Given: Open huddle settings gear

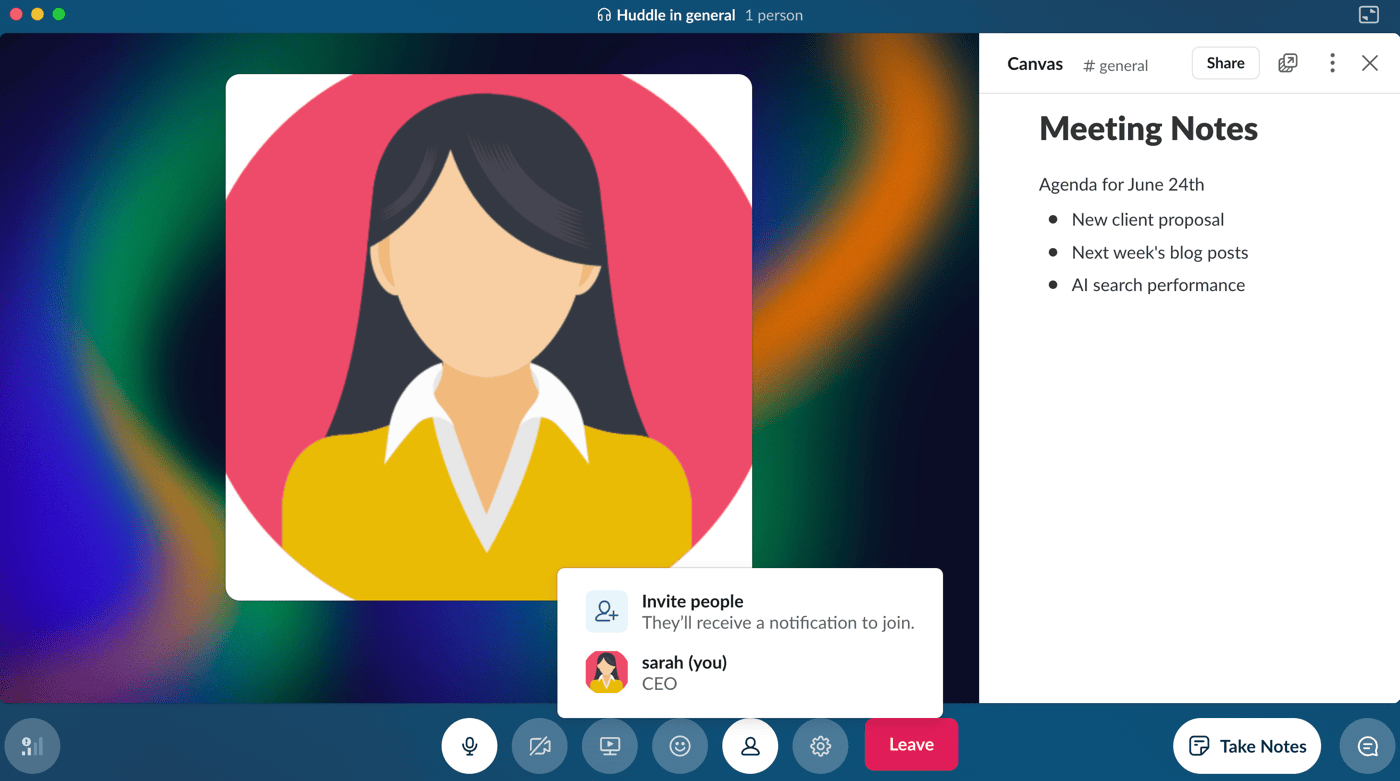Looking at the screenshot, I should tap(820, 745).
